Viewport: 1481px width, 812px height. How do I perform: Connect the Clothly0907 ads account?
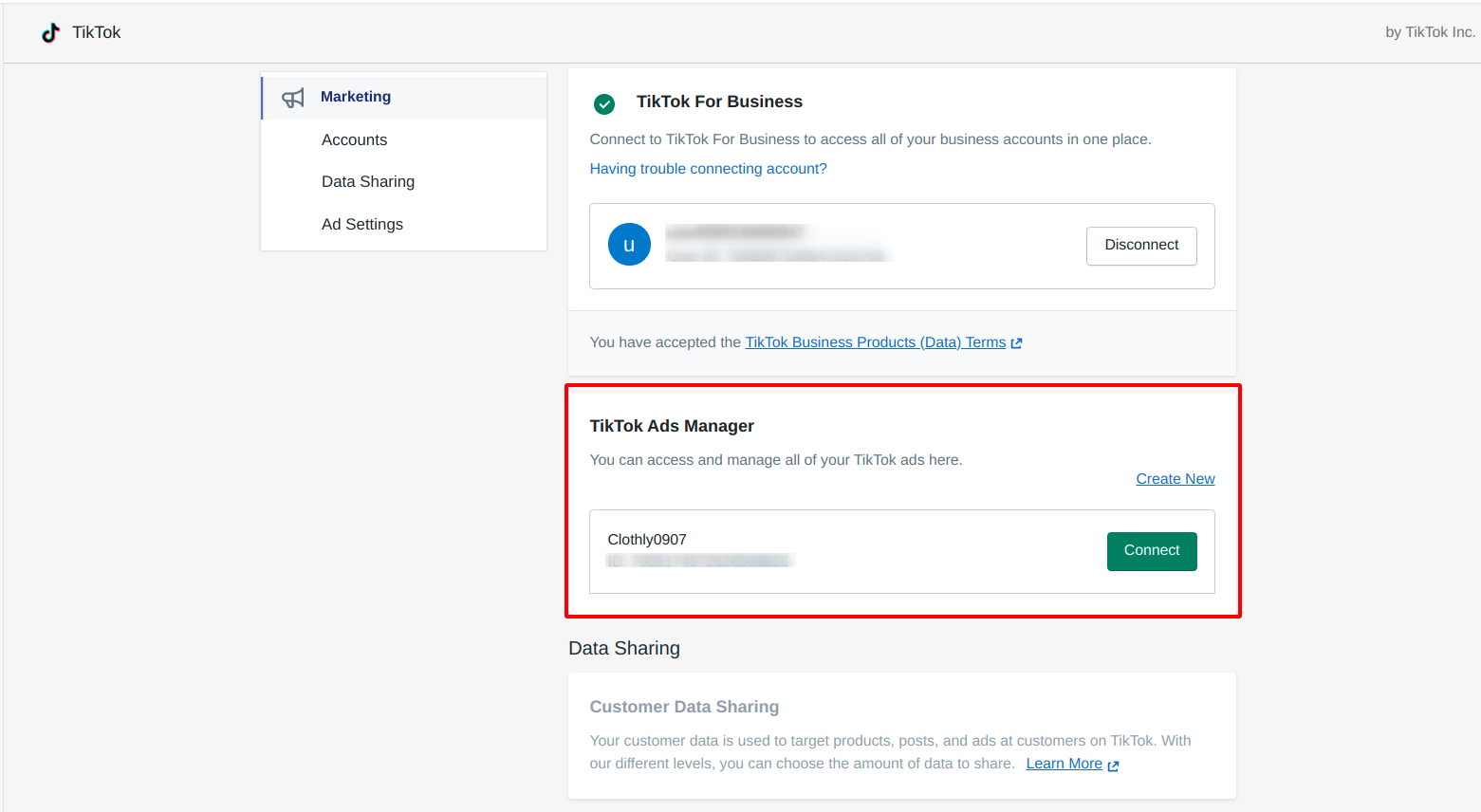coord(1152,551)
